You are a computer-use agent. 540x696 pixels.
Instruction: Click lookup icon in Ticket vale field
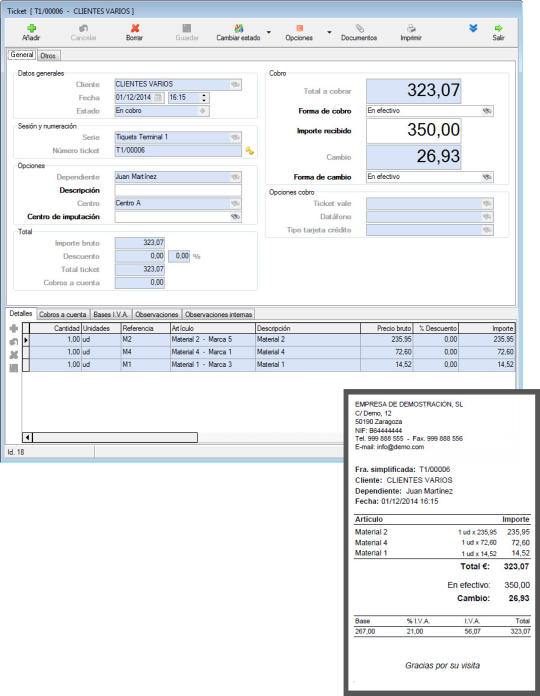(487, 203)
